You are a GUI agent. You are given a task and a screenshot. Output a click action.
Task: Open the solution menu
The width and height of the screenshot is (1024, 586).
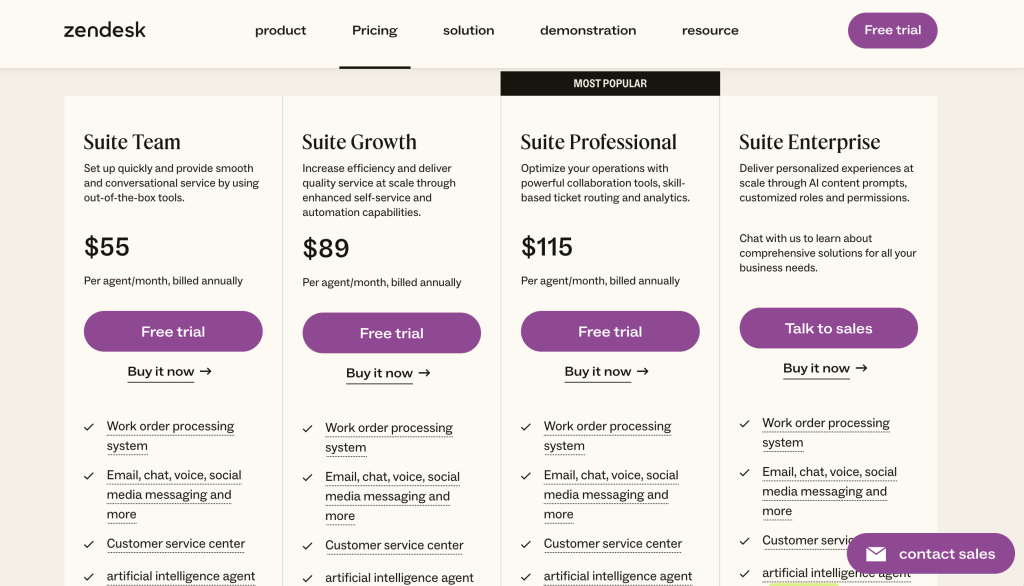[x=468, y=30]
